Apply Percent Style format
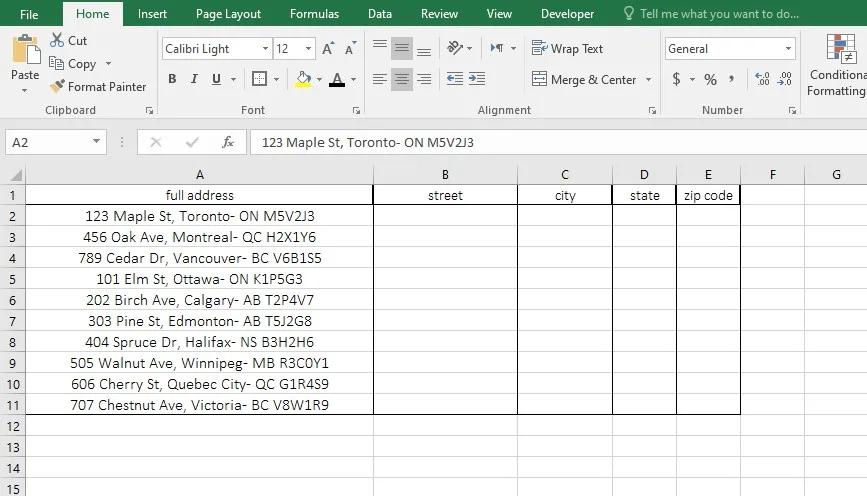Viewport: 867px width, 496px height. click(x=711, y=80)
